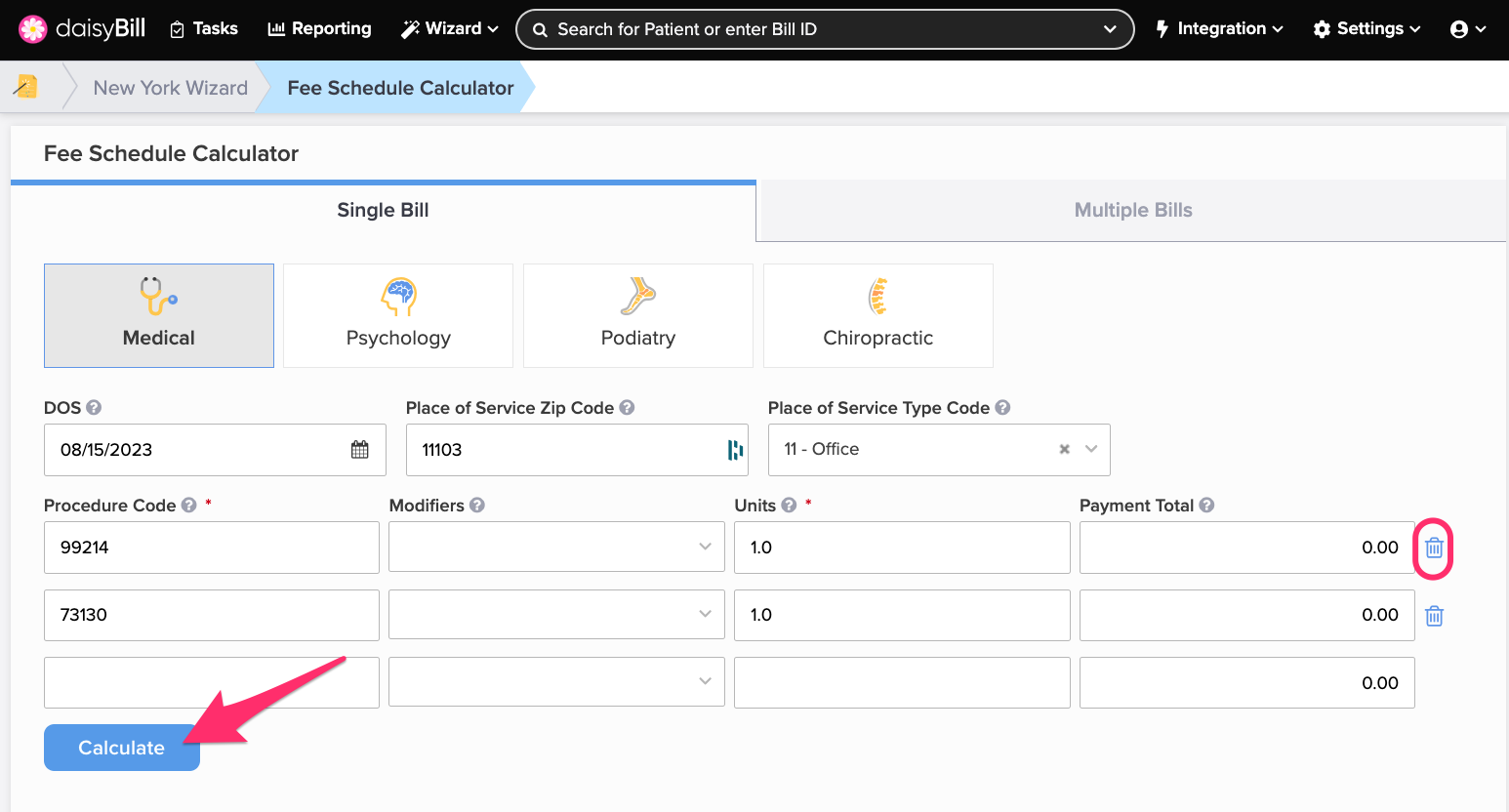Image resolution: width=1509 pixels, height=812 pixels.
Task: Show help for Place of Service Zip Code
Action: coord(627,408)
